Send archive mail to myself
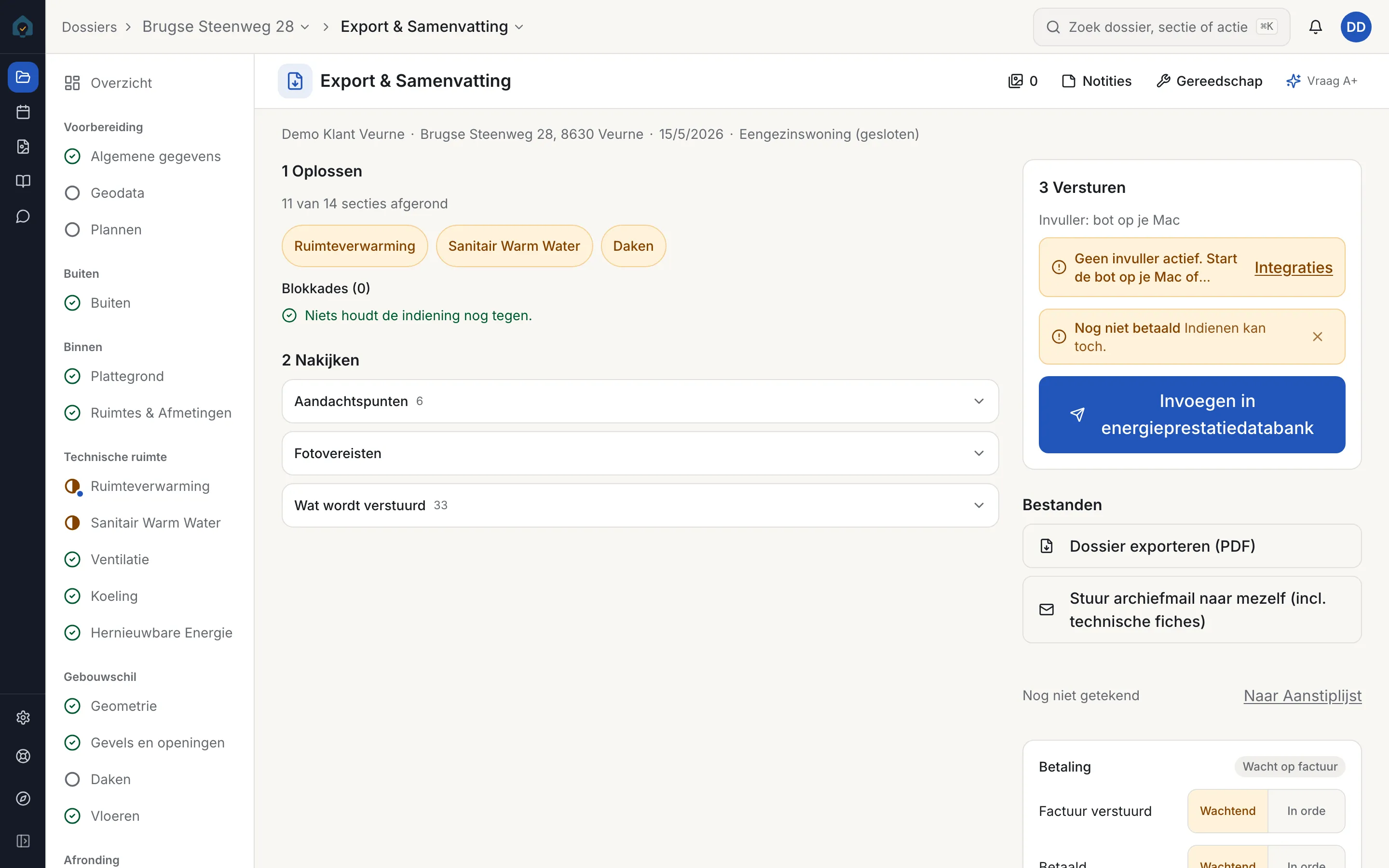 [x=1192, y=610]
